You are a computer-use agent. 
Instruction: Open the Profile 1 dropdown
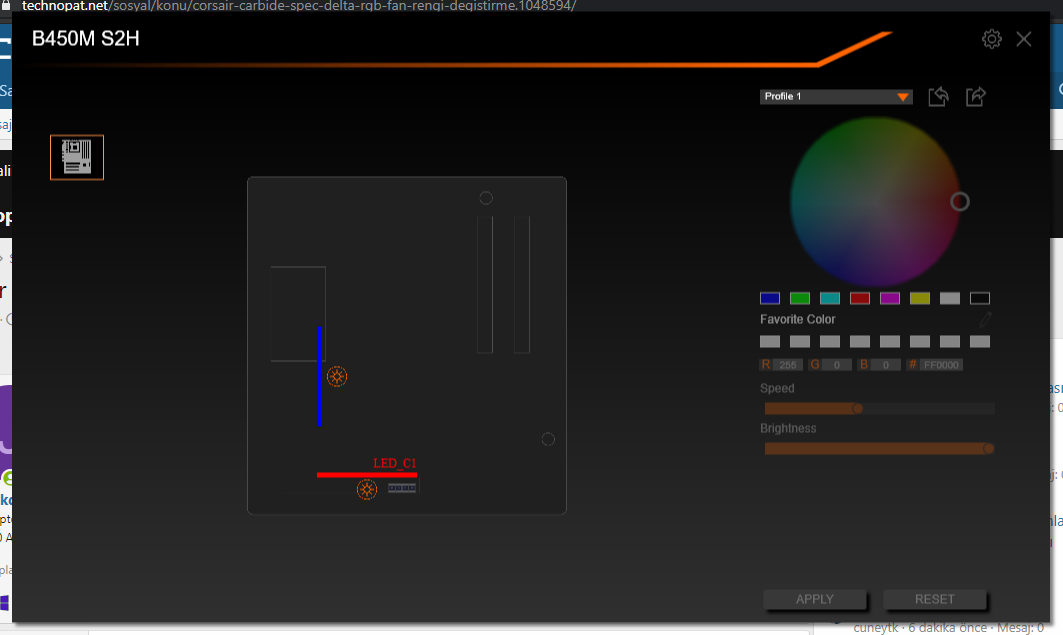(836, 97)
